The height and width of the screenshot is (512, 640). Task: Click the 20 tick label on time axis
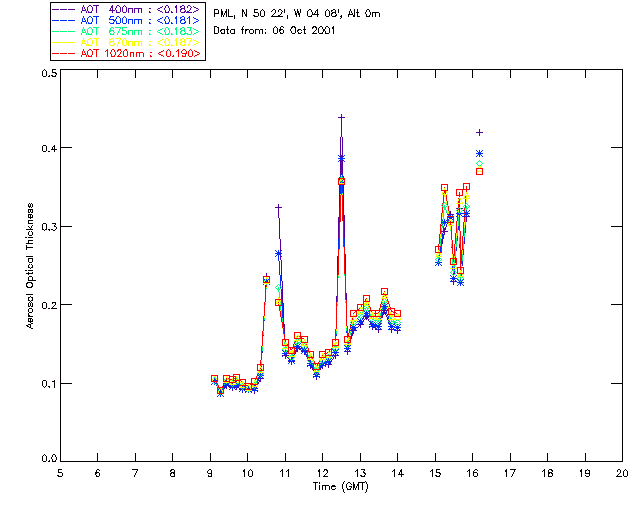pyautogui.click(x=622, y=472)
